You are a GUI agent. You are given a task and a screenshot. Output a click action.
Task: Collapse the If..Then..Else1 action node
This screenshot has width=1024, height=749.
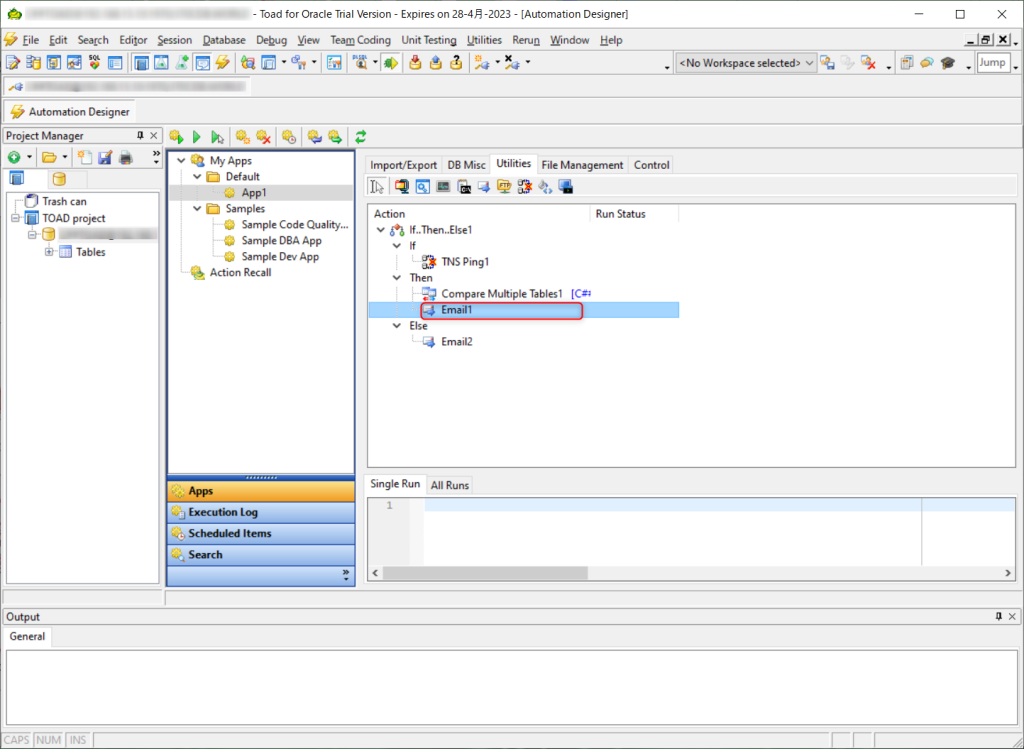[x=381, y=230]
